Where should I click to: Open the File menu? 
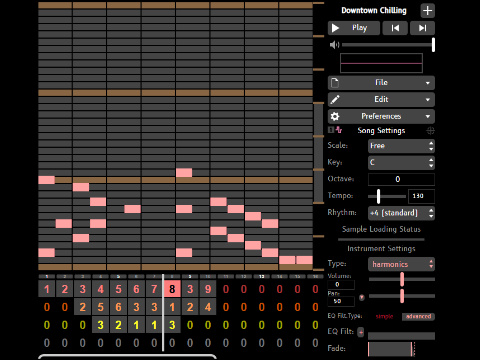(381, 83)
